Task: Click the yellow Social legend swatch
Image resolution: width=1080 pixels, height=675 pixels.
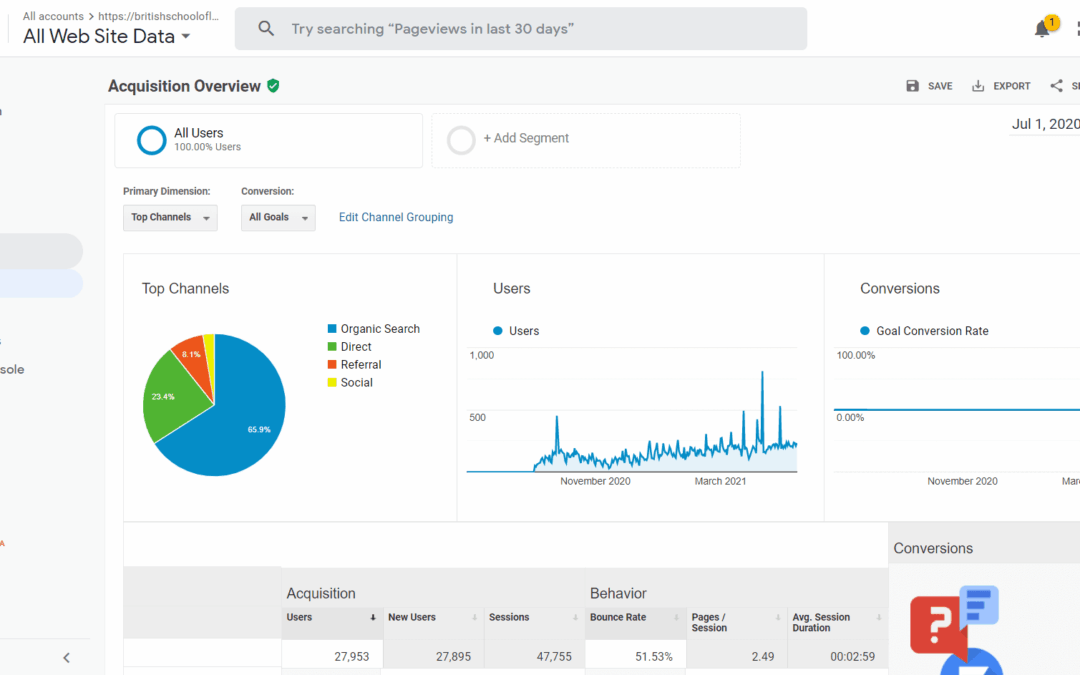Action: coord(332,382)
